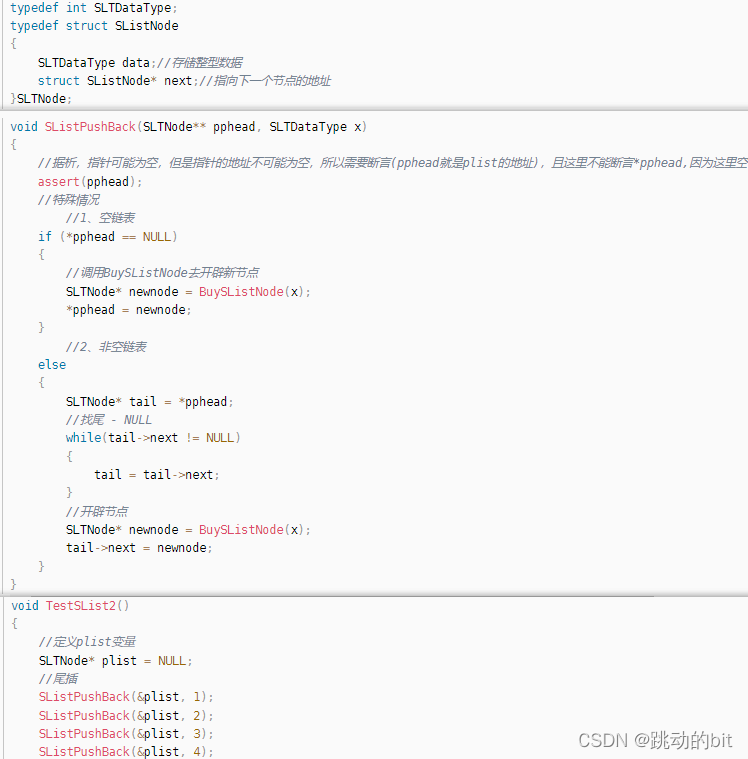Click the 'SListPushBack(&plist, 4);' call
748x759 pixels.
(x=126, y=752)
